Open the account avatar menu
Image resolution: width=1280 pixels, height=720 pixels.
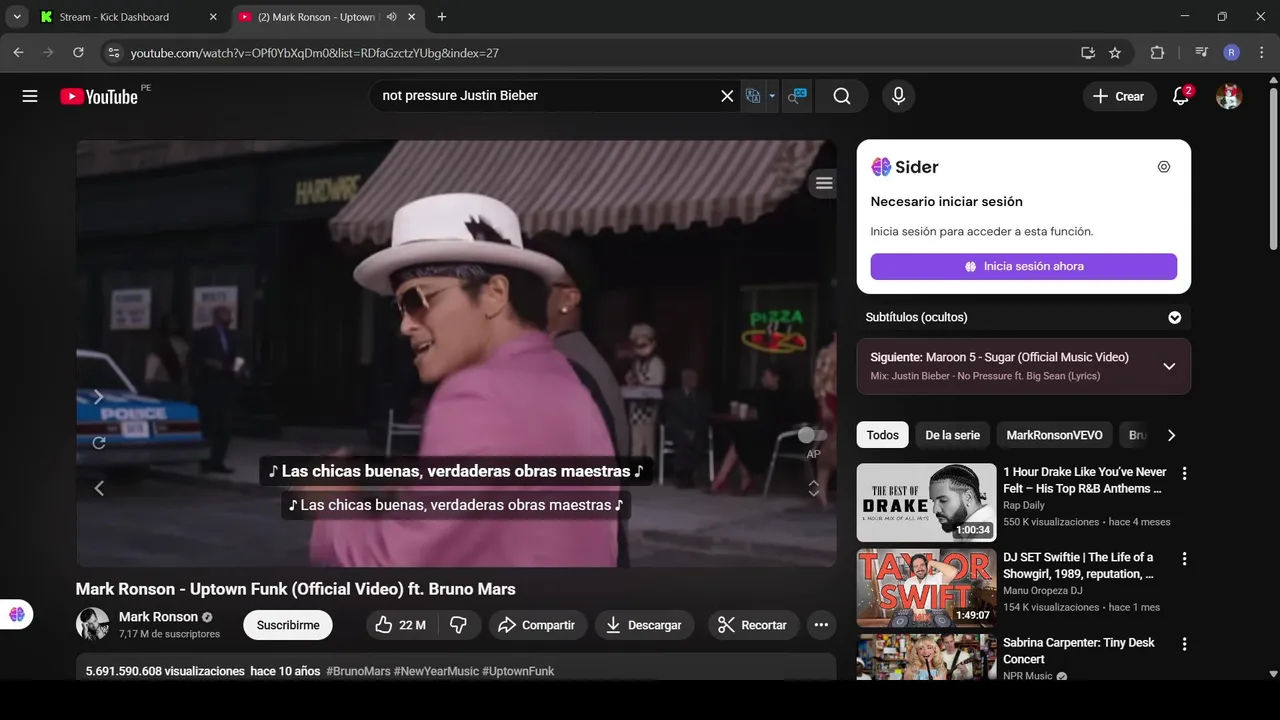[1229, 96]
